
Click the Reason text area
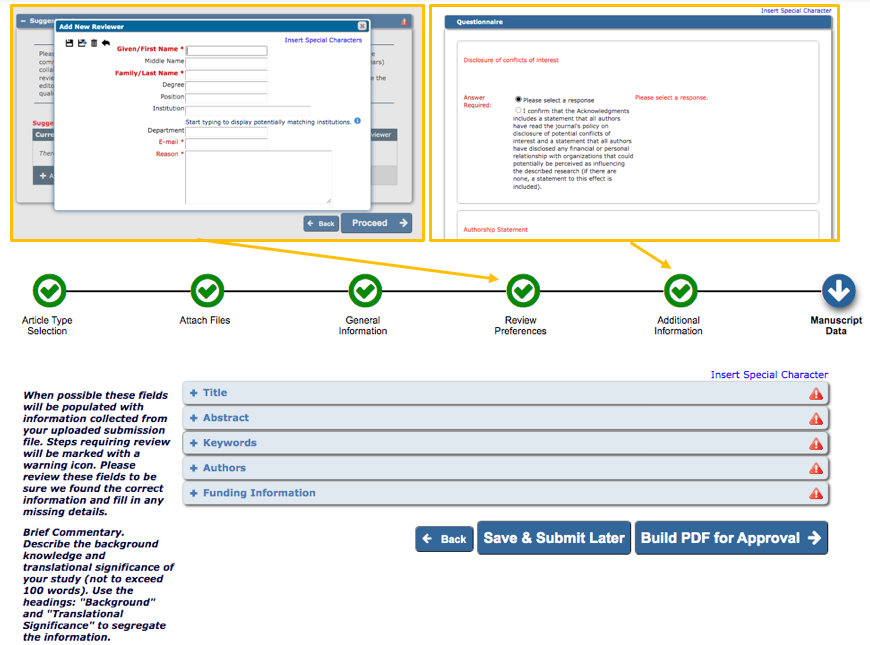tap(259, 177)
